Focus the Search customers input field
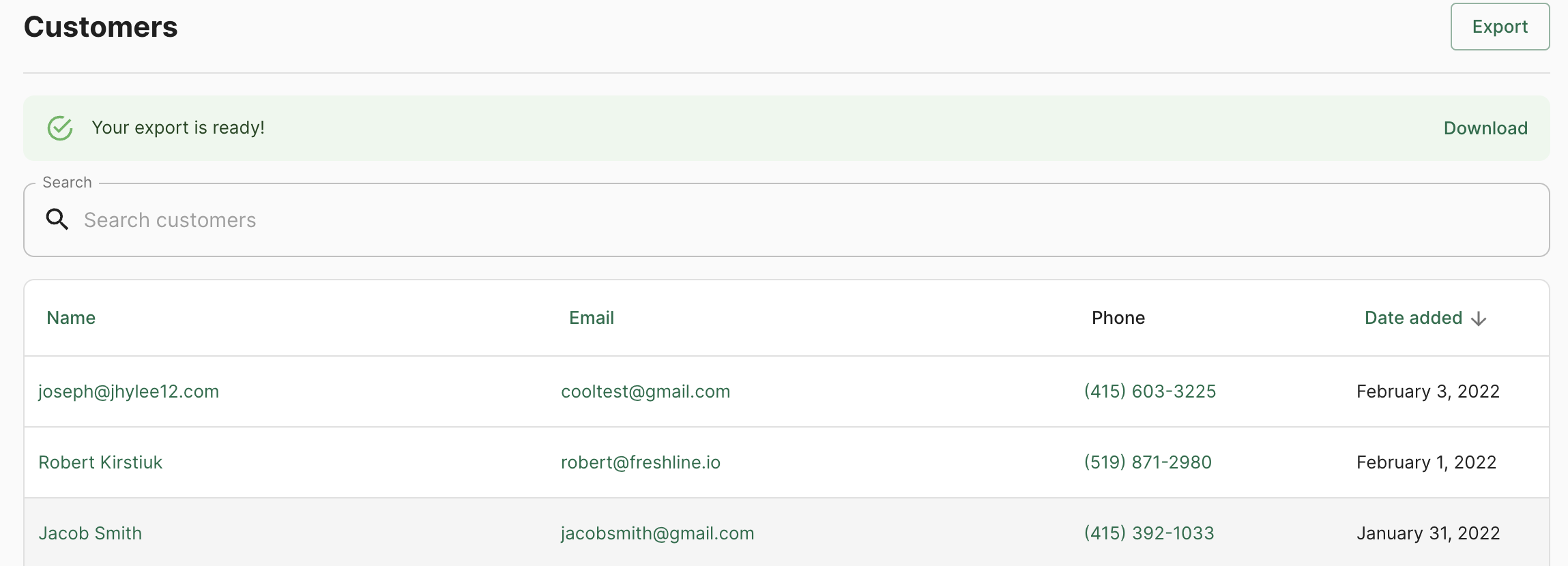1568x566 pixels. point(786,220)
